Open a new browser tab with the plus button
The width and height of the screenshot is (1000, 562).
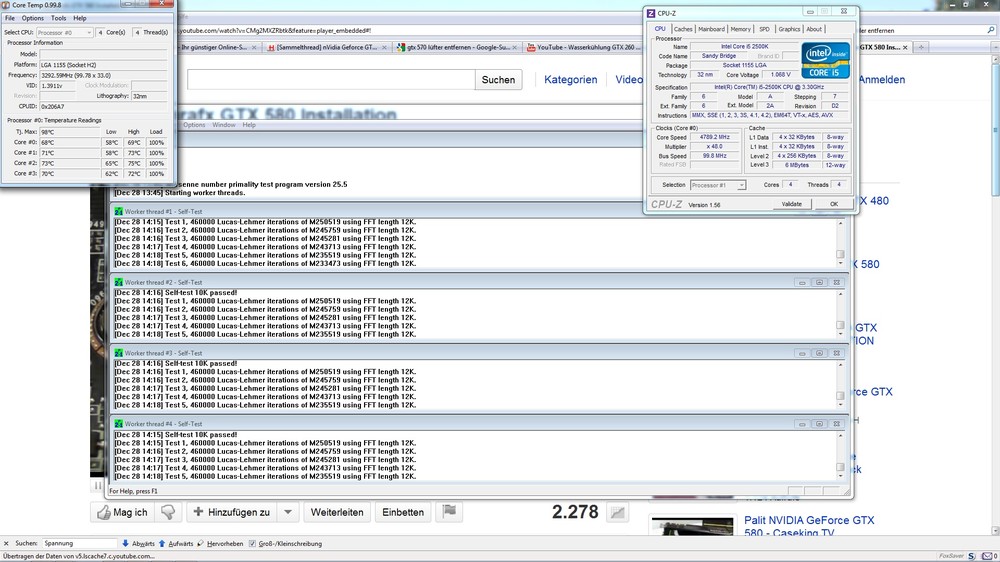[921, 47]
